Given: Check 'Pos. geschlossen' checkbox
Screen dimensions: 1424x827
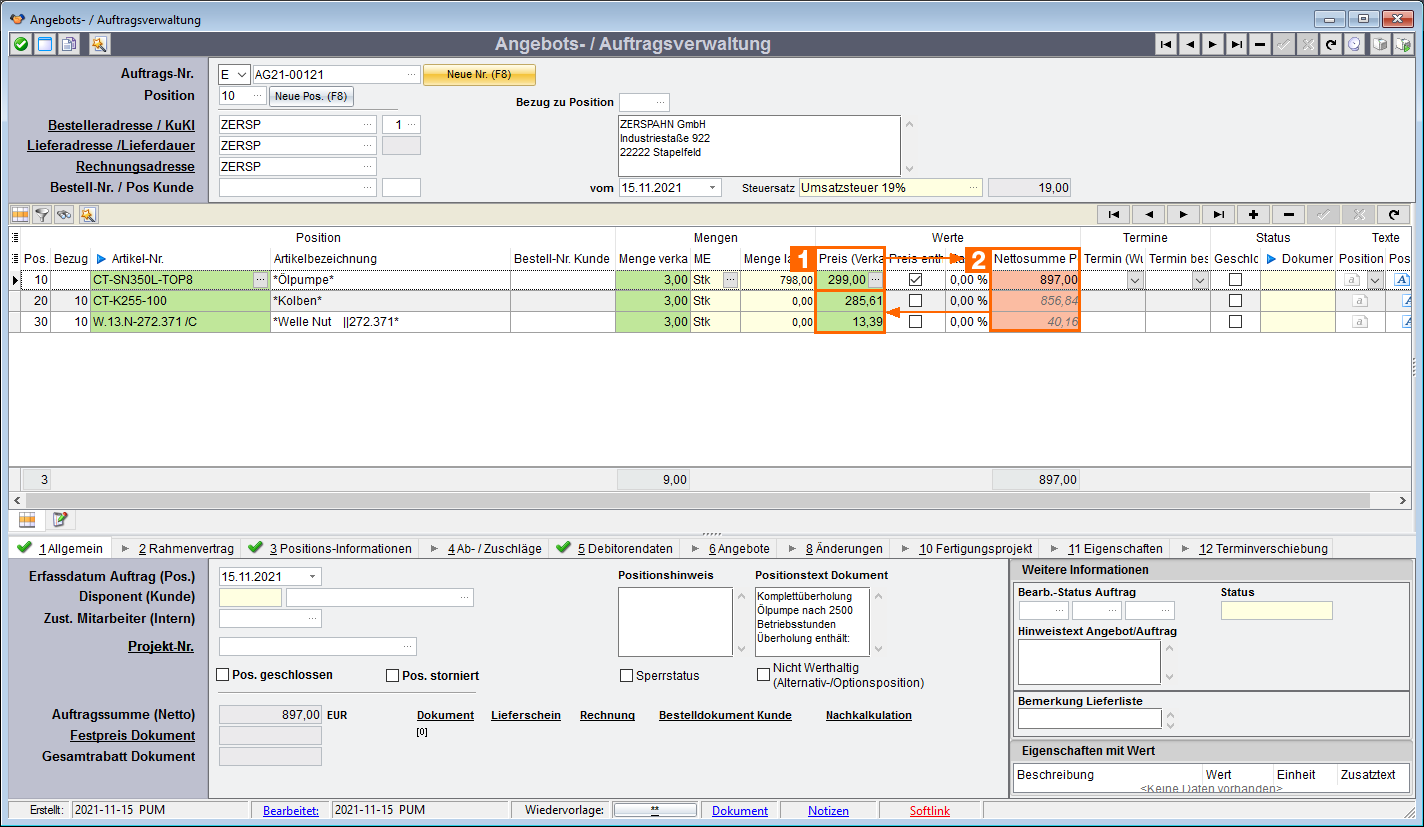Looking at the screenshot, I should [x=223, y=675].
